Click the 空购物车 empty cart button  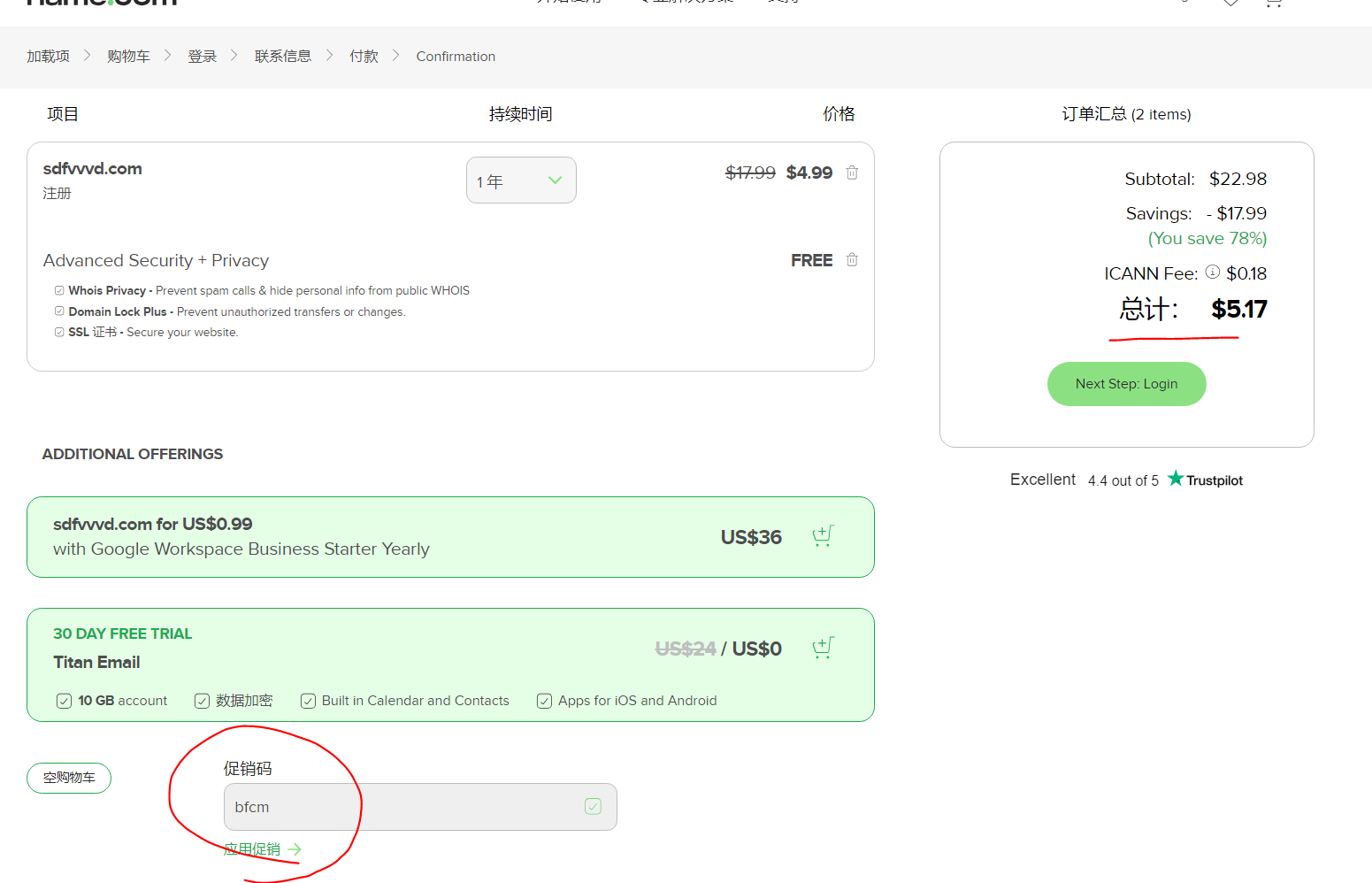click(68, 778)
